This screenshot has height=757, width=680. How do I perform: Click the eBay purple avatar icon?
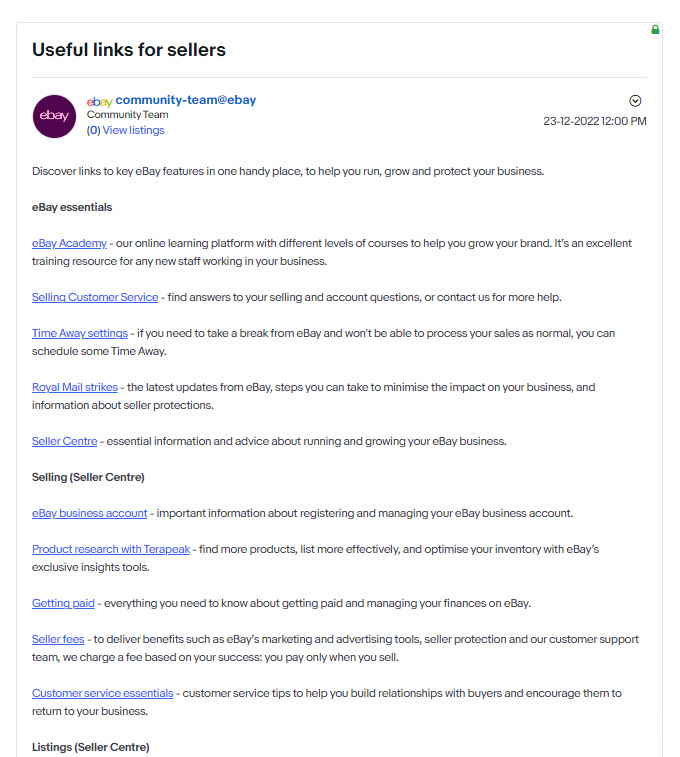[x=54, y=116]
